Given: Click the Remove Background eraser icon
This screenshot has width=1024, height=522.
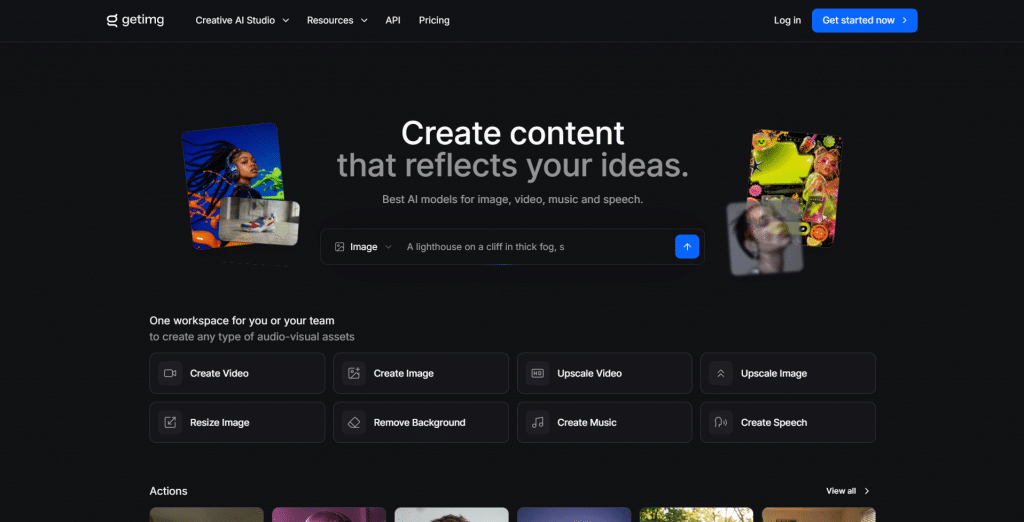Looking at the screenshot, I should click(x=354, y=423).
